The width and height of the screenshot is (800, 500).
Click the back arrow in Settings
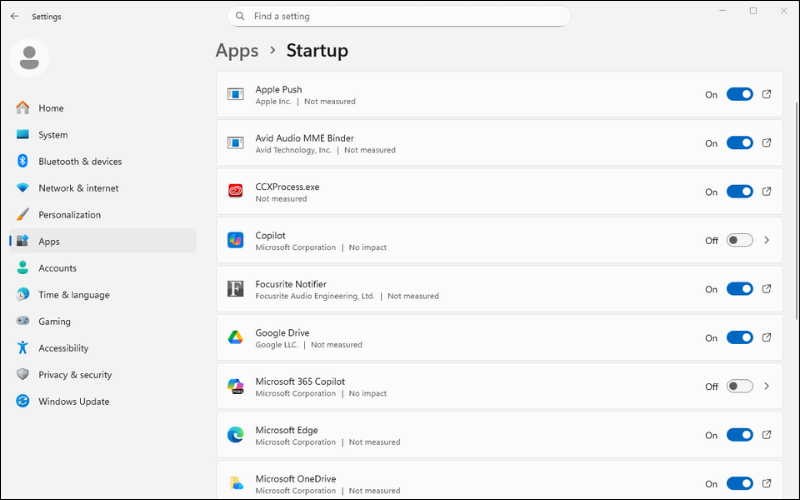pyautogui.click(x=14, y=16)
